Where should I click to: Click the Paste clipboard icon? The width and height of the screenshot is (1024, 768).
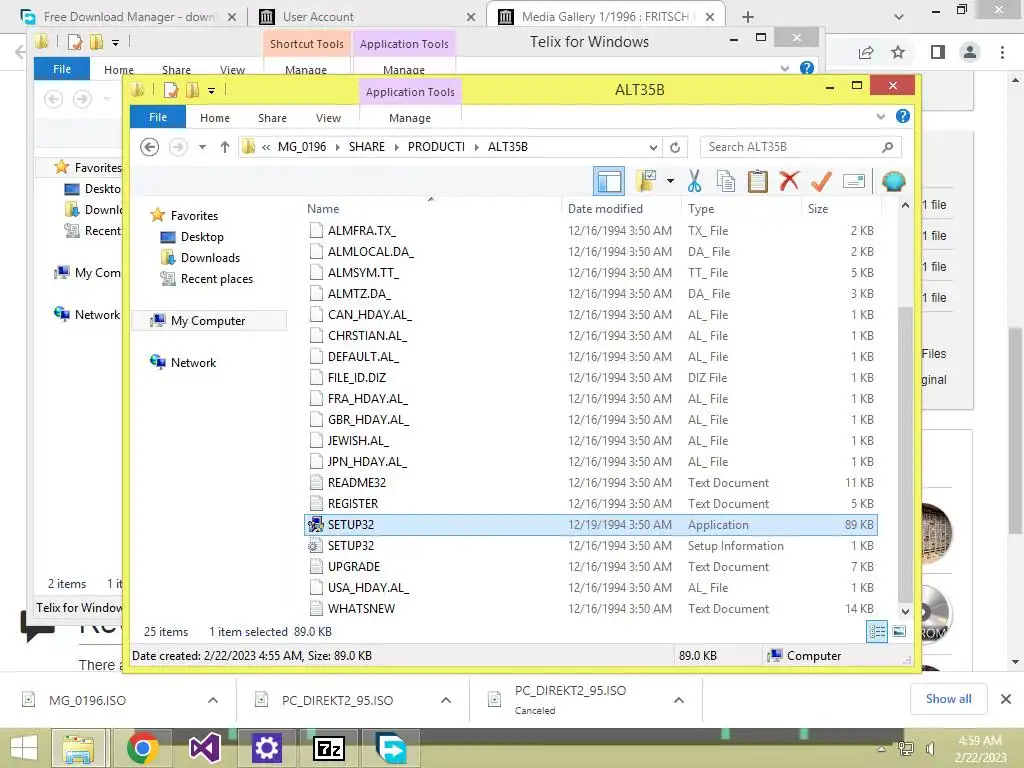758,181
